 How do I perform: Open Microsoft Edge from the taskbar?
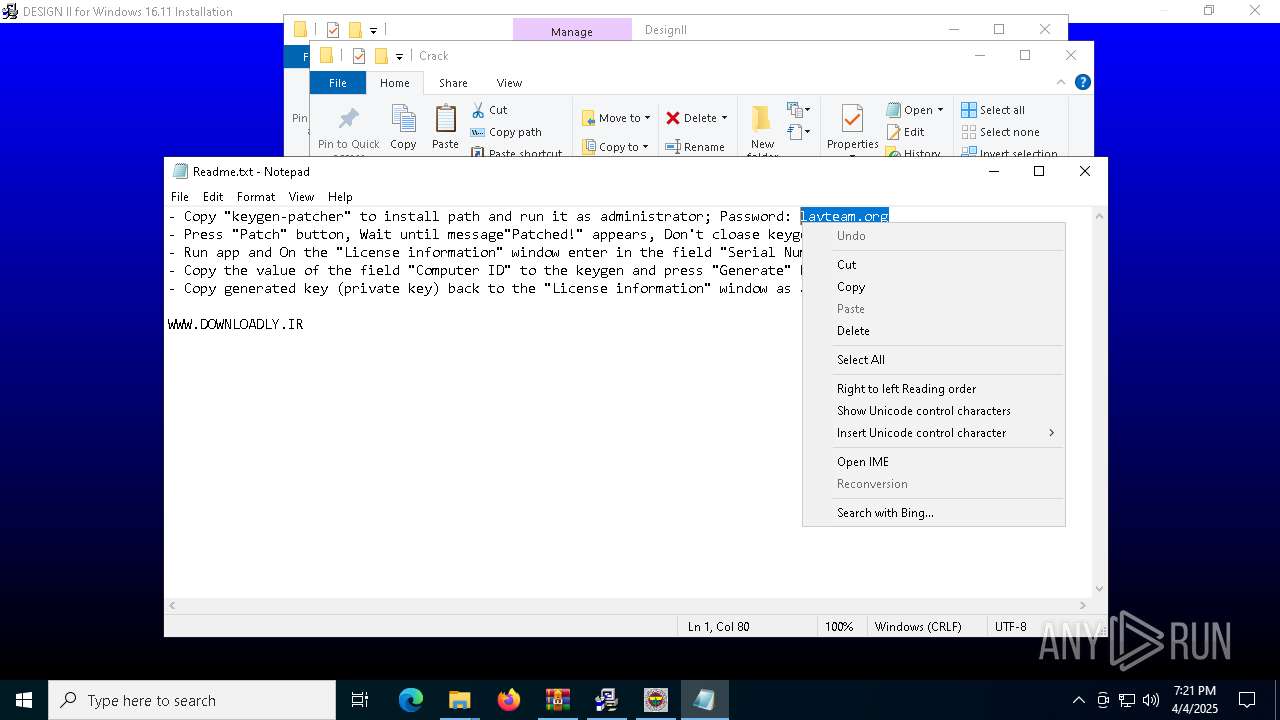pos(411,700)
